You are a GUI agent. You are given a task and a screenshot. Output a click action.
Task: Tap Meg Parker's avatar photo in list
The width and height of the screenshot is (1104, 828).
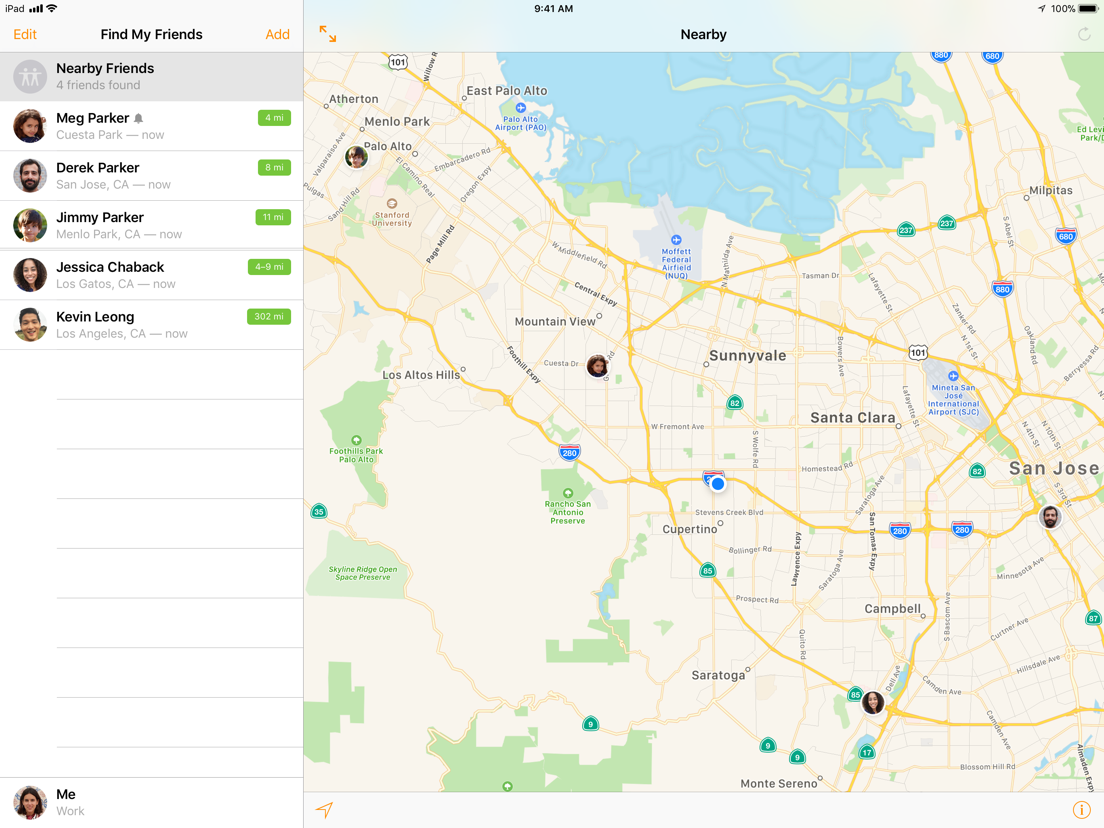point(30,126)
